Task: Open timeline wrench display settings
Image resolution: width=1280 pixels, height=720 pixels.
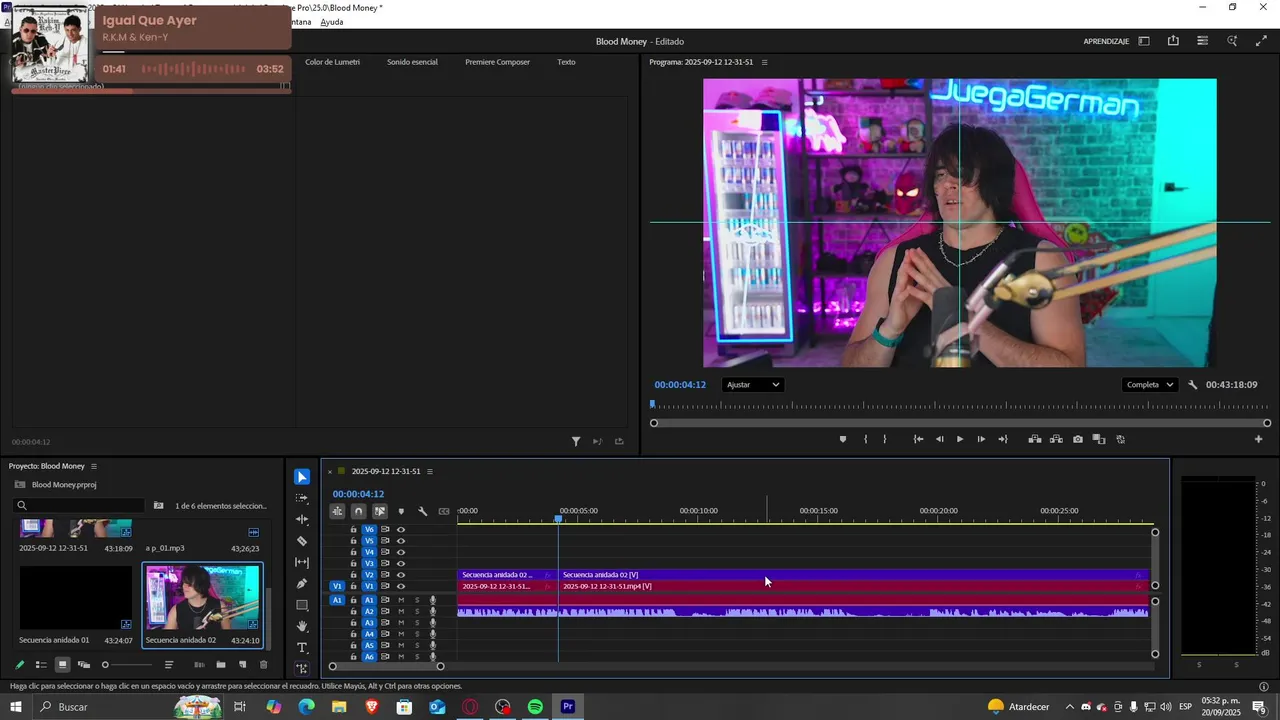Action: [x=422, y=511]
